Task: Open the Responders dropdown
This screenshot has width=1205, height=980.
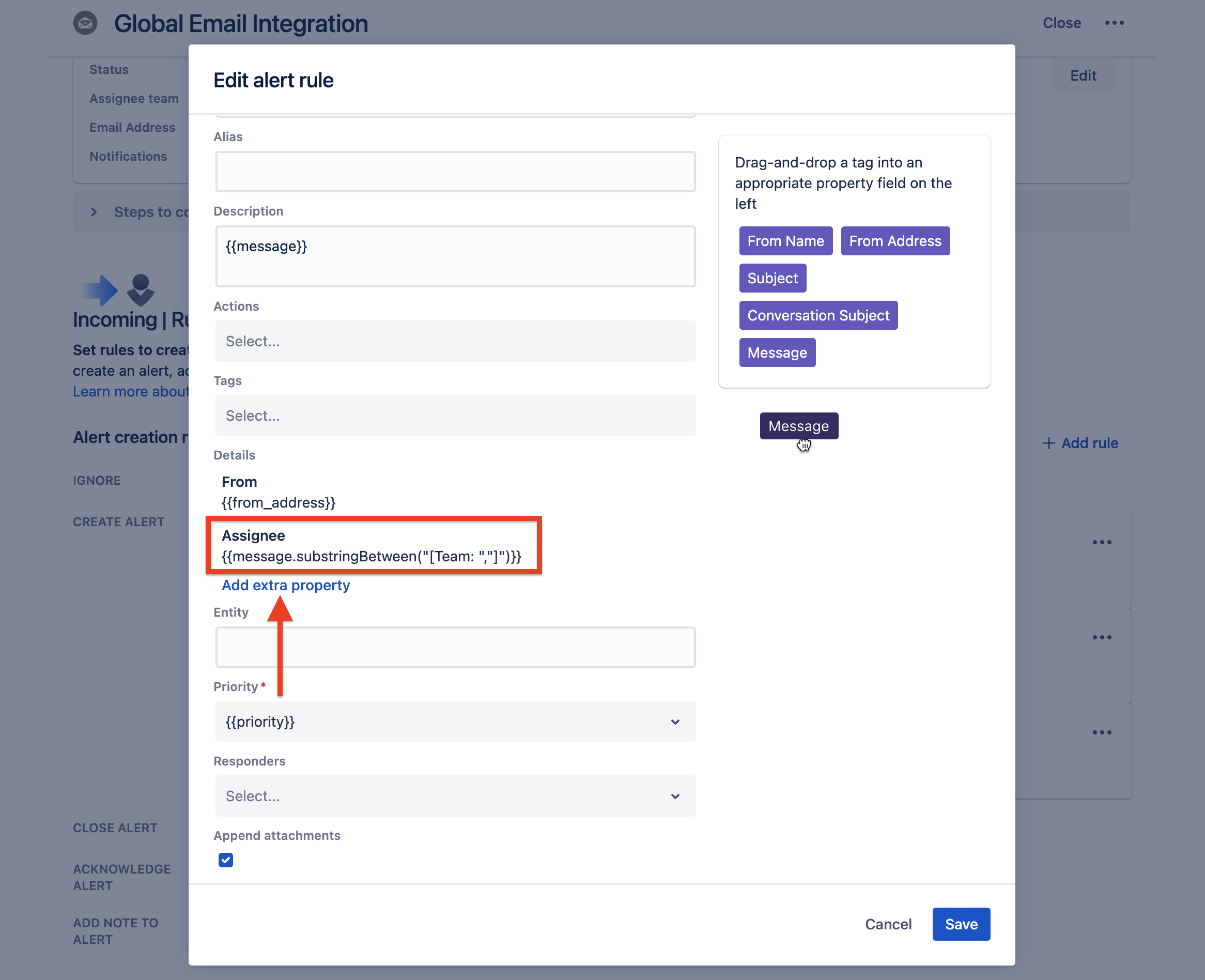Action: click(x=455, y=796)
